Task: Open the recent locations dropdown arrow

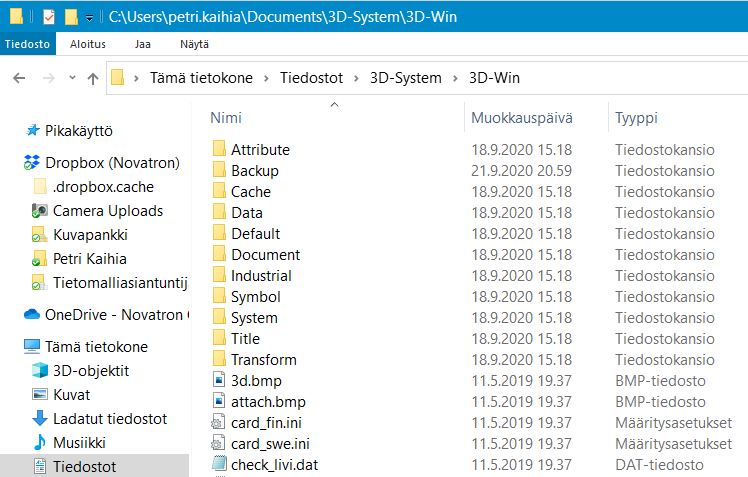Action: coord(71,78)
